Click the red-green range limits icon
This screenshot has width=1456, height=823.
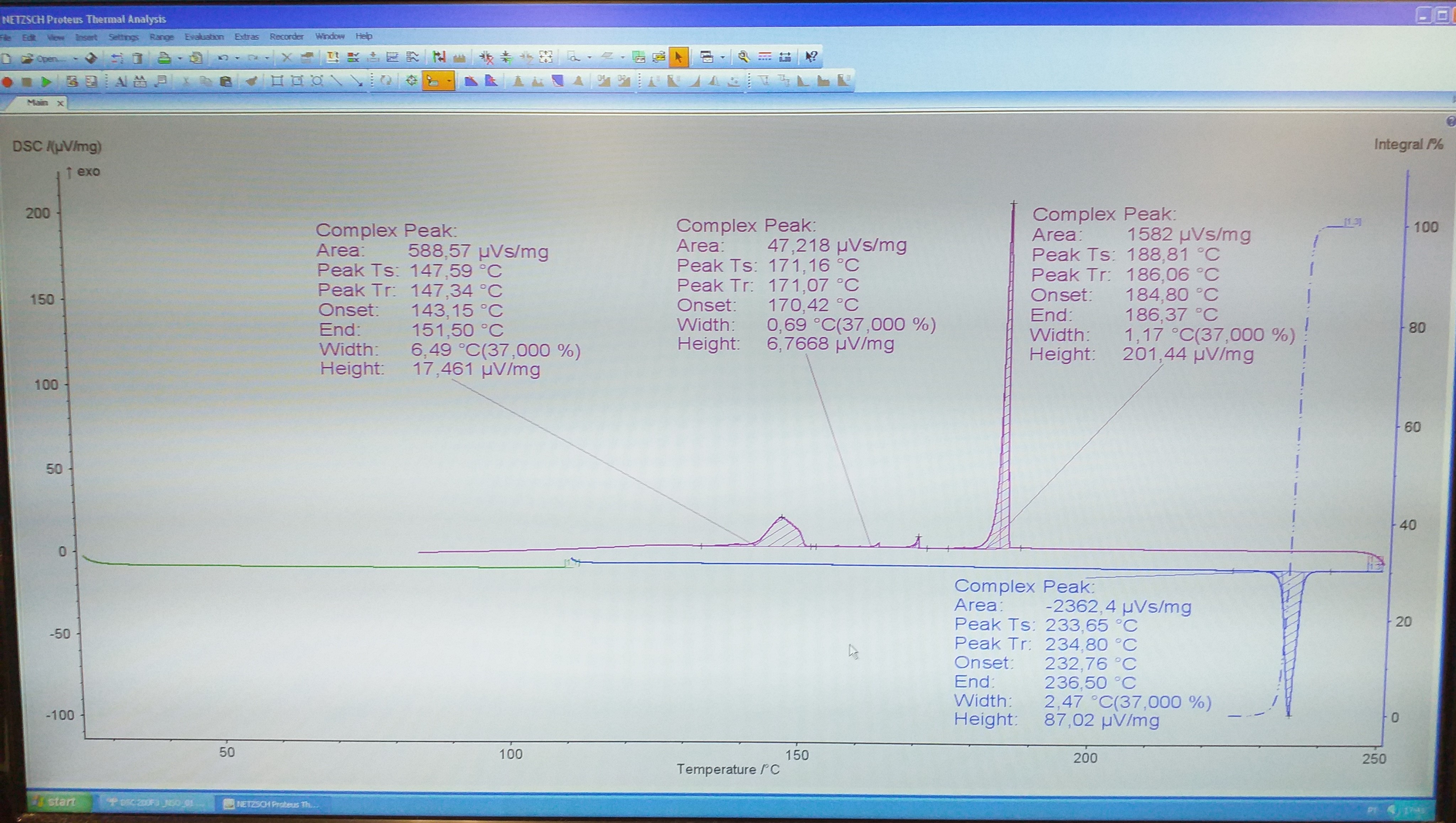point(439,57)
